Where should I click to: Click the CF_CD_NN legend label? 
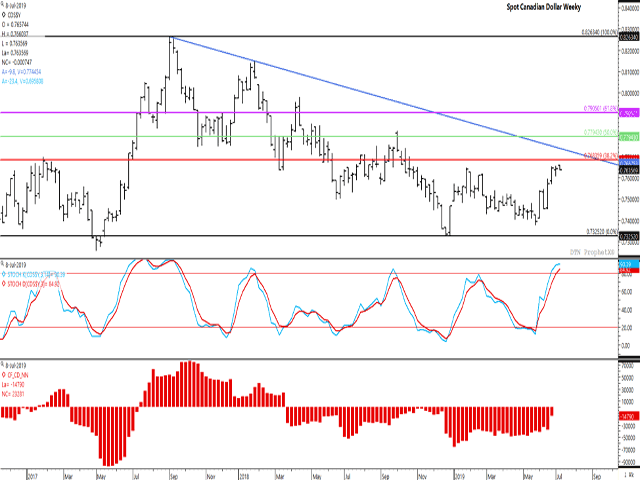coord(18,375)
